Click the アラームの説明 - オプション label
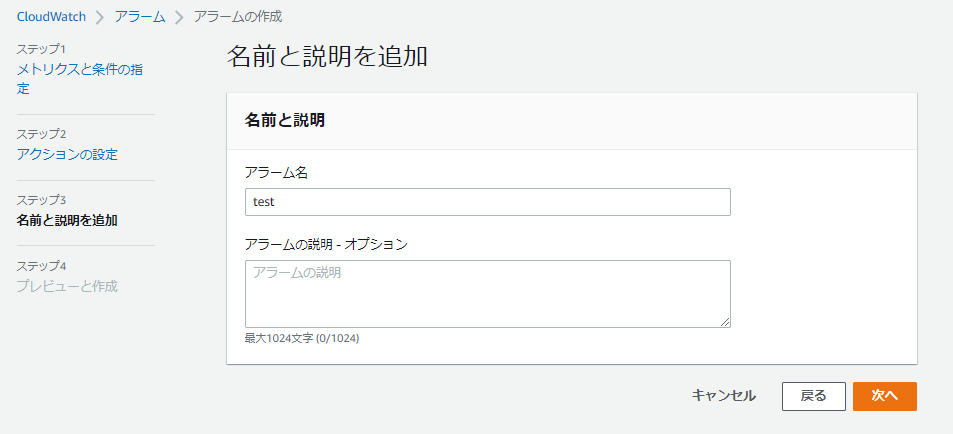 pos(326,244)
